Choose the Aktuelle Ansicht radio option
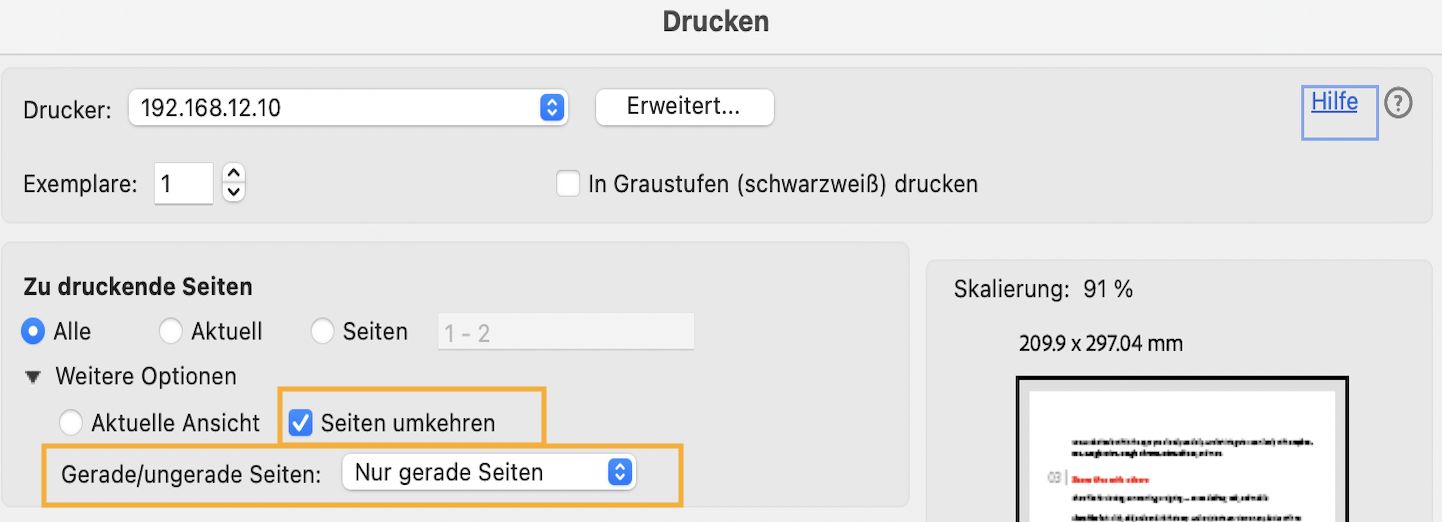This screenshot has height=522, width=1442. pyautogui.click(x=71, y=423)
